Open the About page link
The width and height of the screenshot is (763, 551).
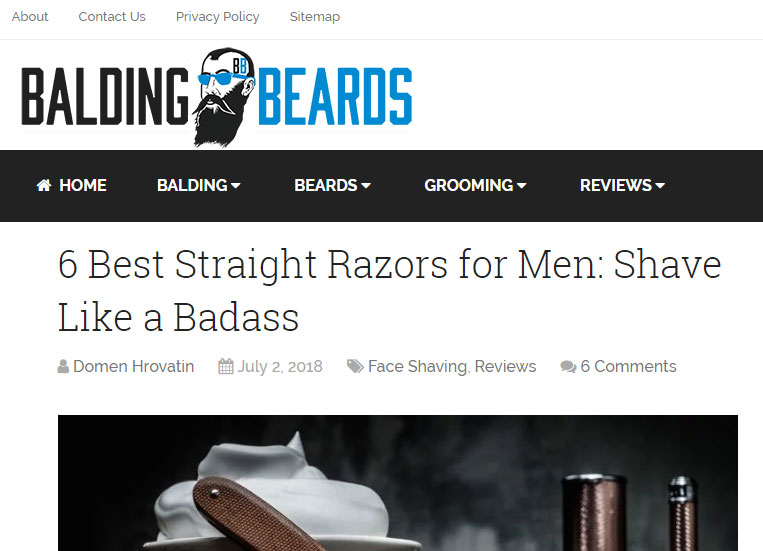[30, 17]
